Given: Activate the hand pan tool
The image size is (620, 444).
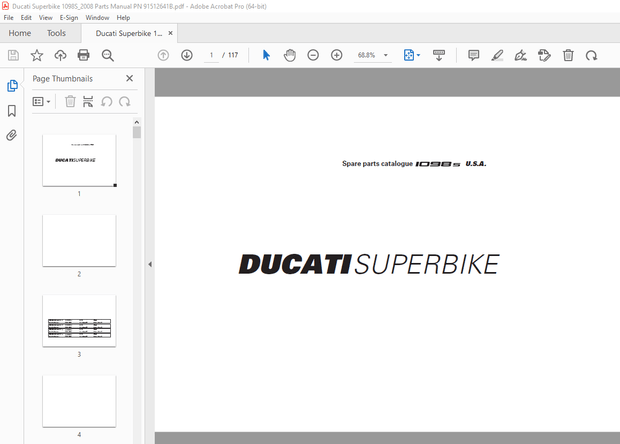Looking at the screenshot, I should (289, 55).
